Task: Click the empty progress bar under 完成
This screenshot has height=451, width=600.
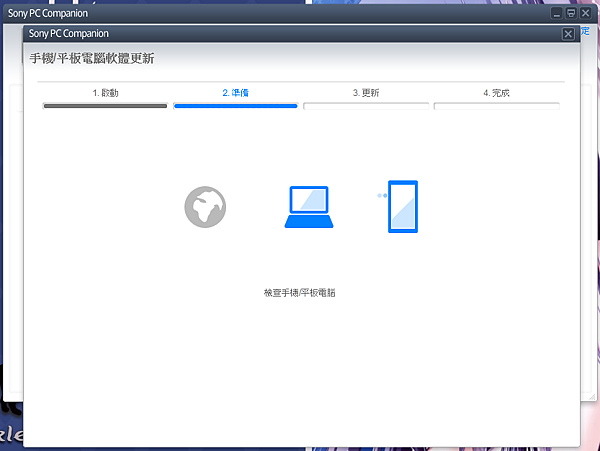Action: tap(496, 106)
